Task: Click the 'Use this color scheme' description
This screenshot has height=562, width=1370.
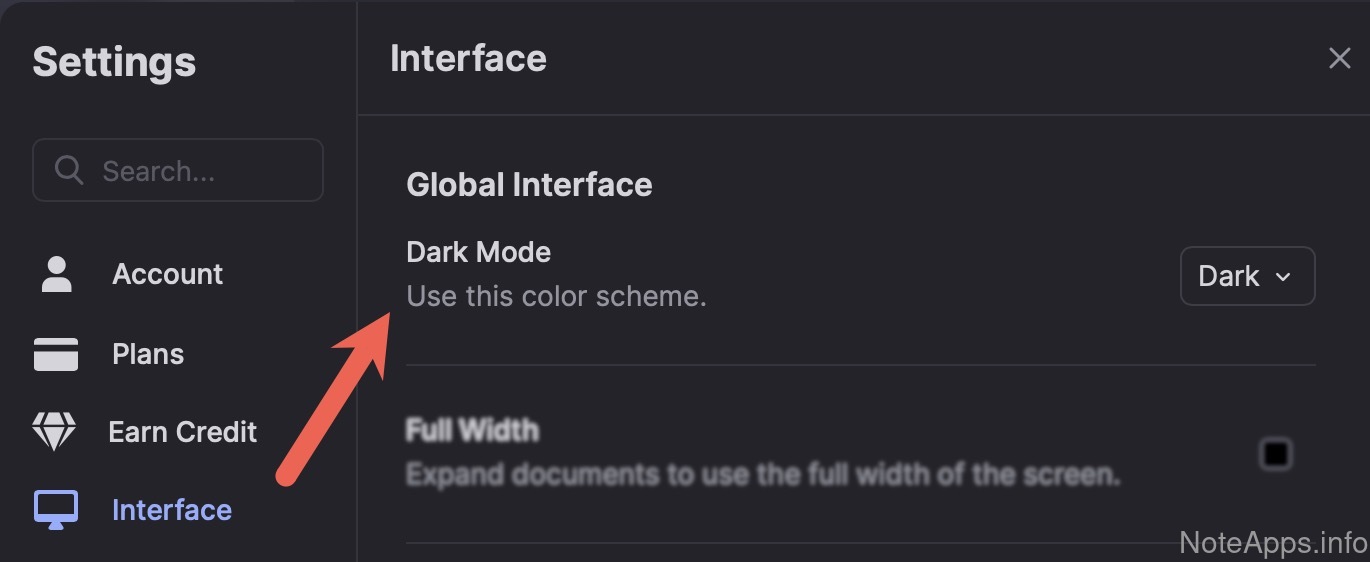Action: (x=556, y=297)
